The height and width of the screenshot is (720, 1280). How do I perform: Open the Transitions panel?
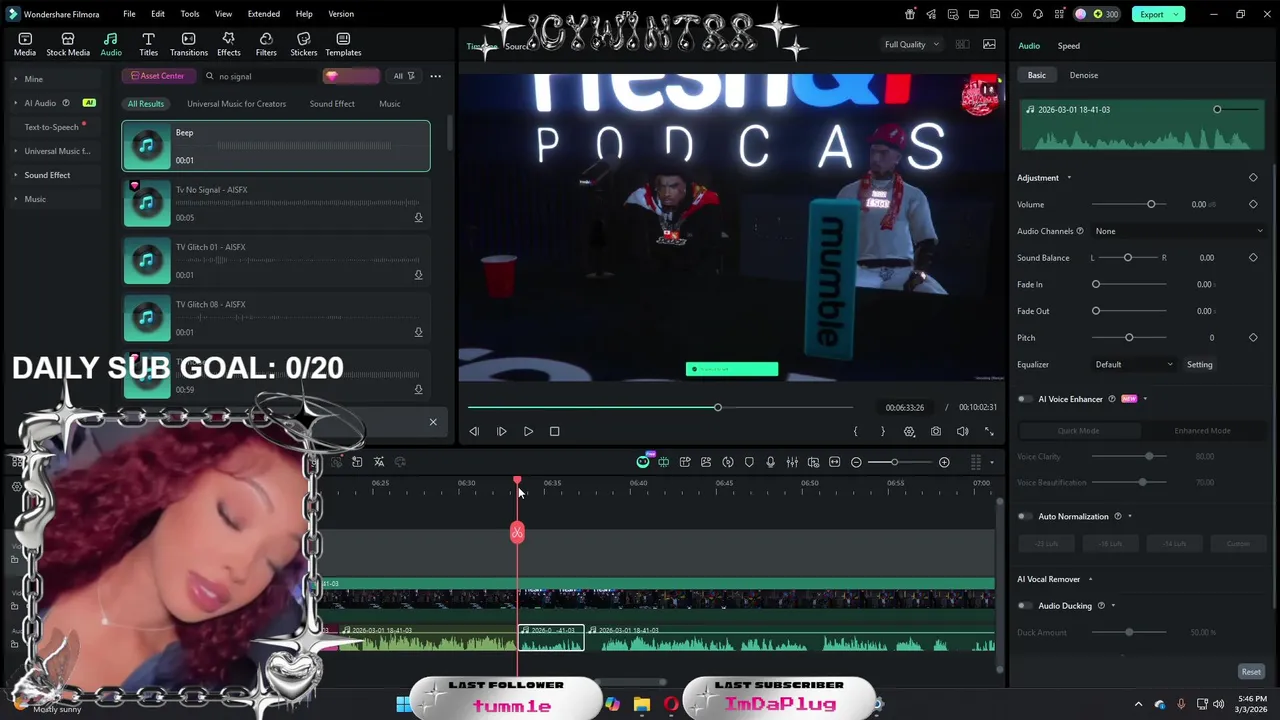pyautogui.click(x=188, y=44)
